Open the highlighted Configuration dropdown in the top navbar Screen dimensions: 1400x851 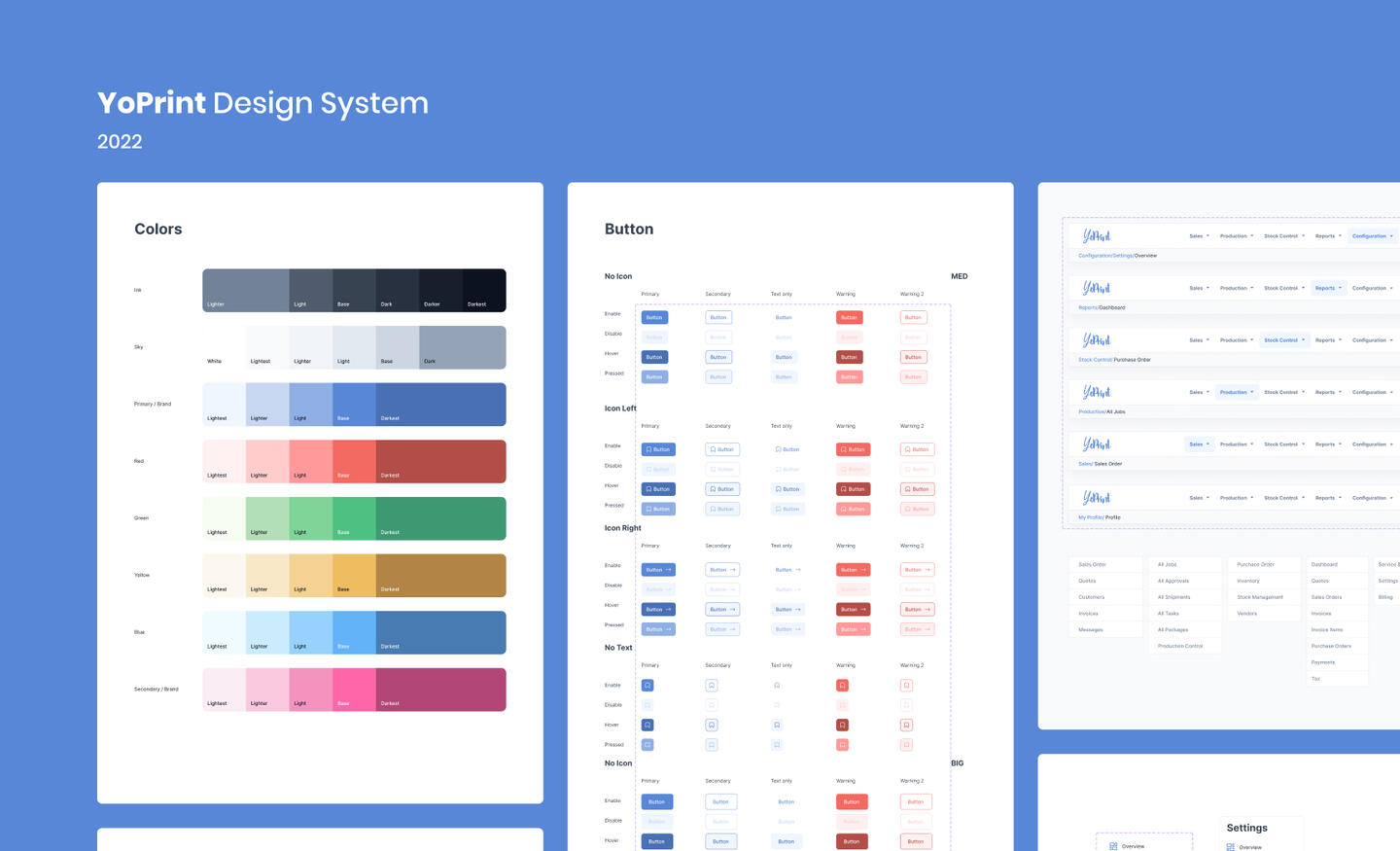click(1373, 236)
